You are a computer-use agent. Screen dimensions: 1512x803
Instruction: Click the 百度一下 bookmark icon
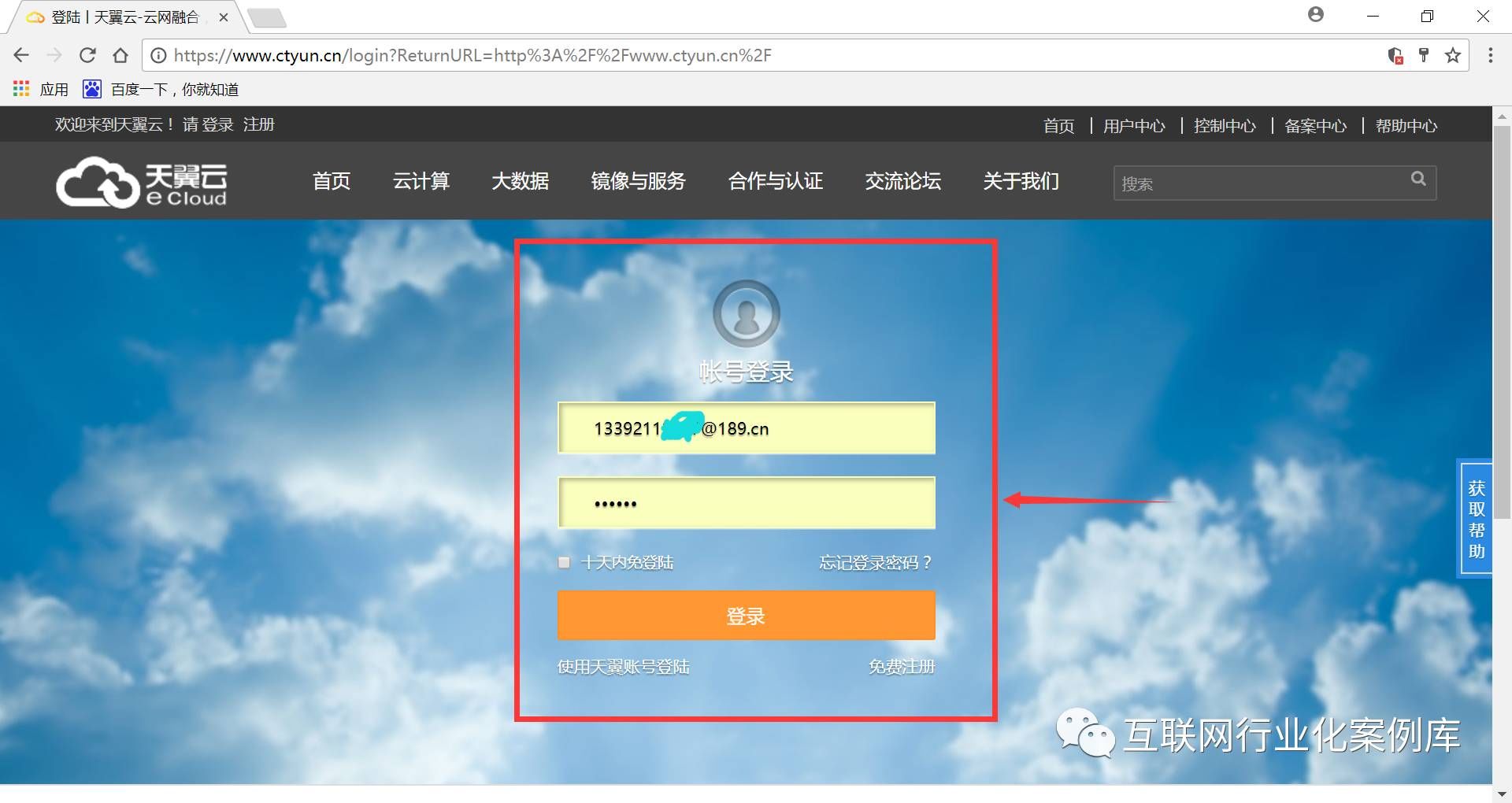point(92,88)
